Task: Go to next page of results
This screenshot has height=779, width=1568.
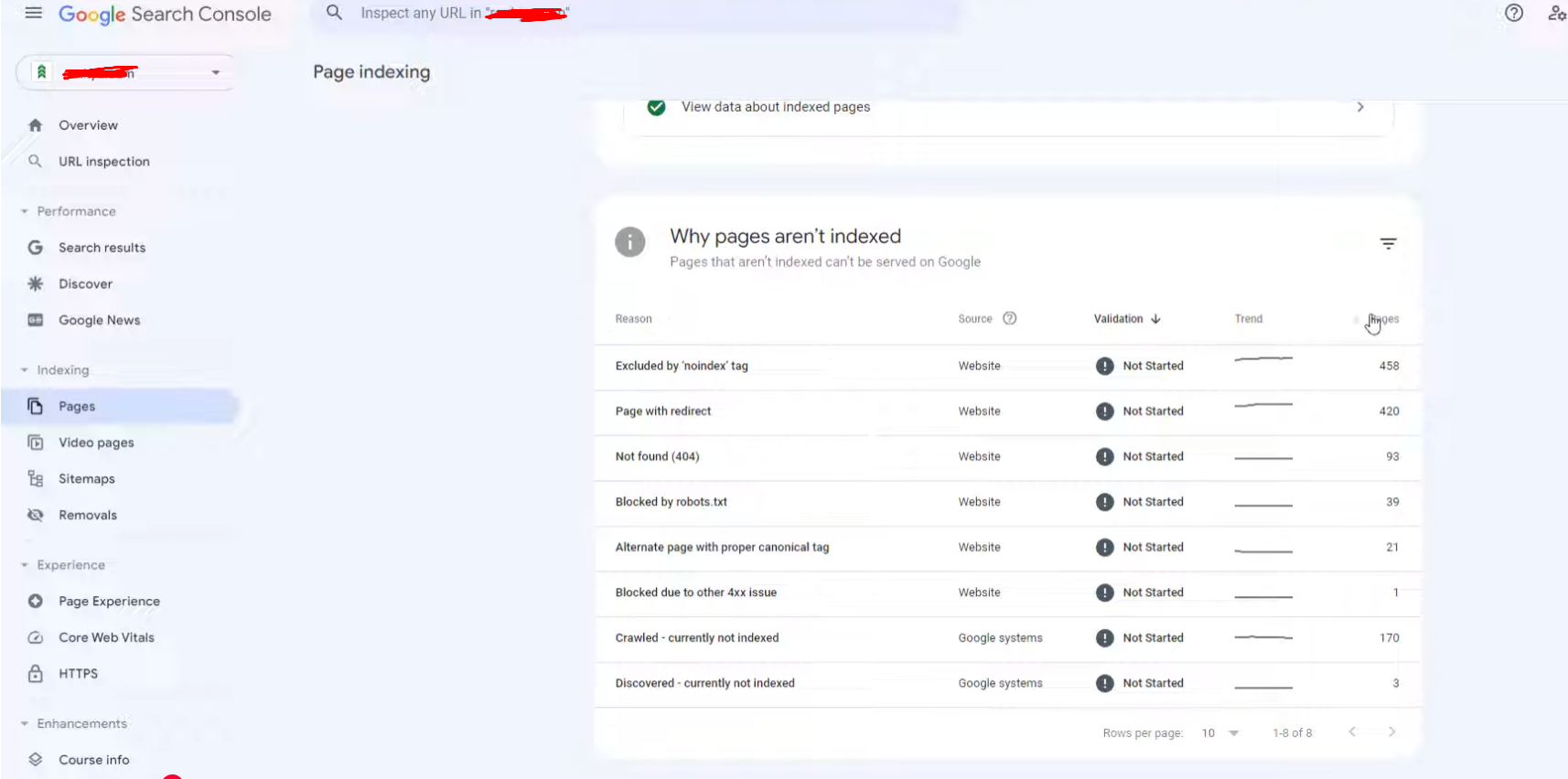Action: [x=1391, y=731]
